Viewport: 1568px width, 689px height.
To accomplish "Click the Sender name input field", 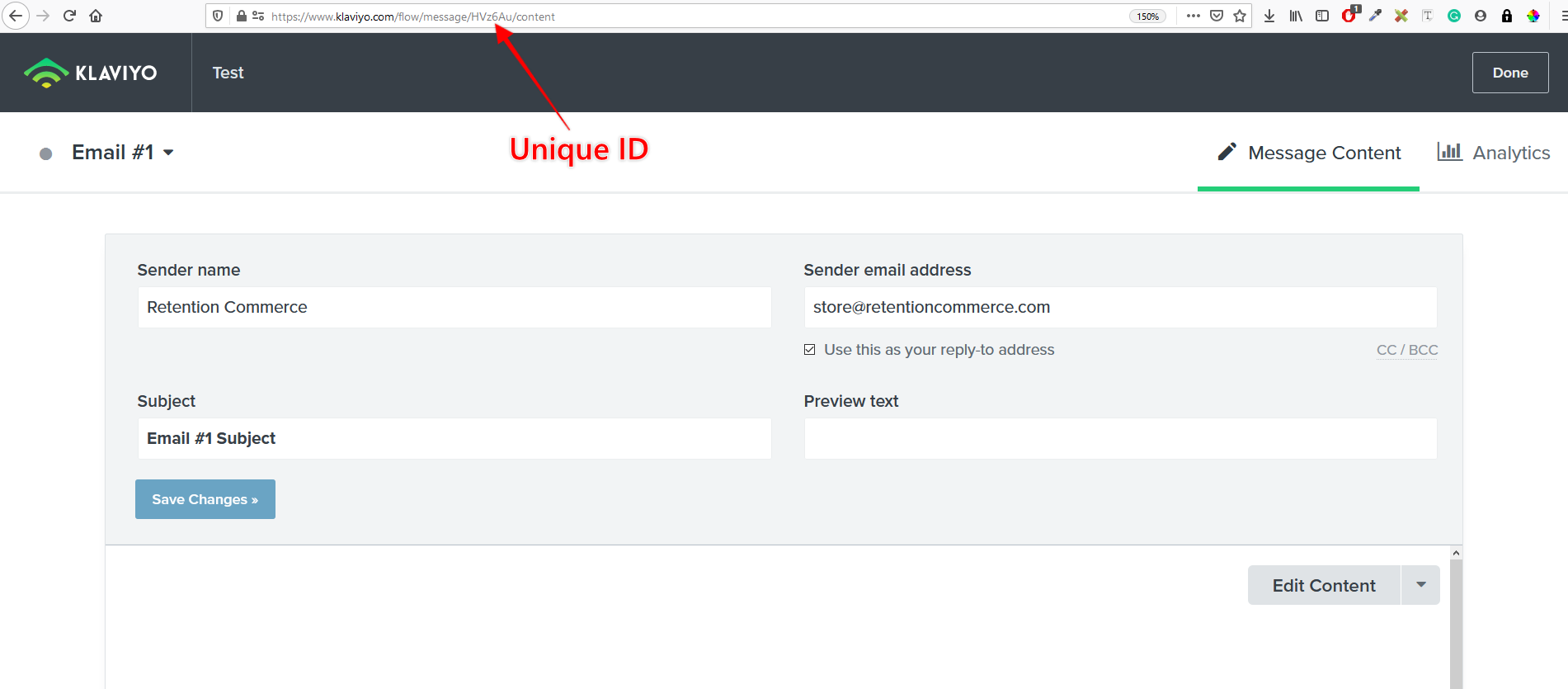I will [x=454, y=307].
